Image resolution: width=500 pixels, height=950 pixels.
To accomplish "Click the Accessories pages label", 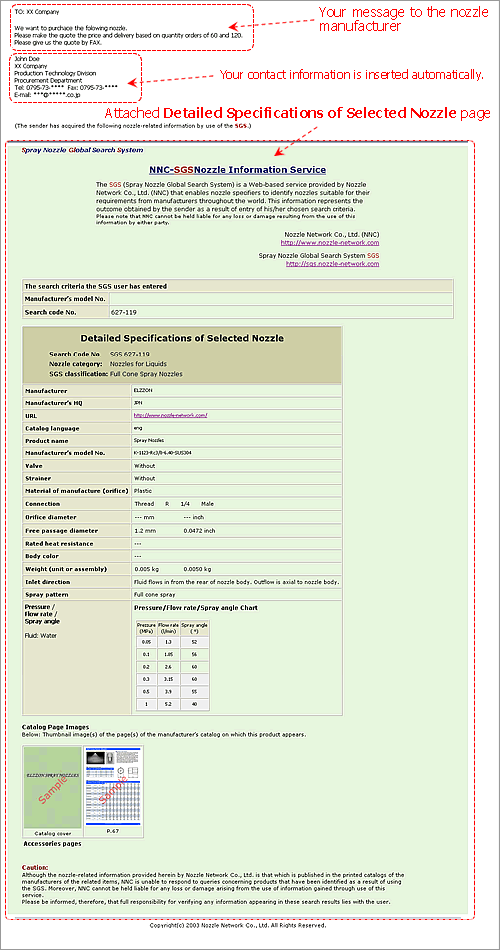I will tap(52, 844).
